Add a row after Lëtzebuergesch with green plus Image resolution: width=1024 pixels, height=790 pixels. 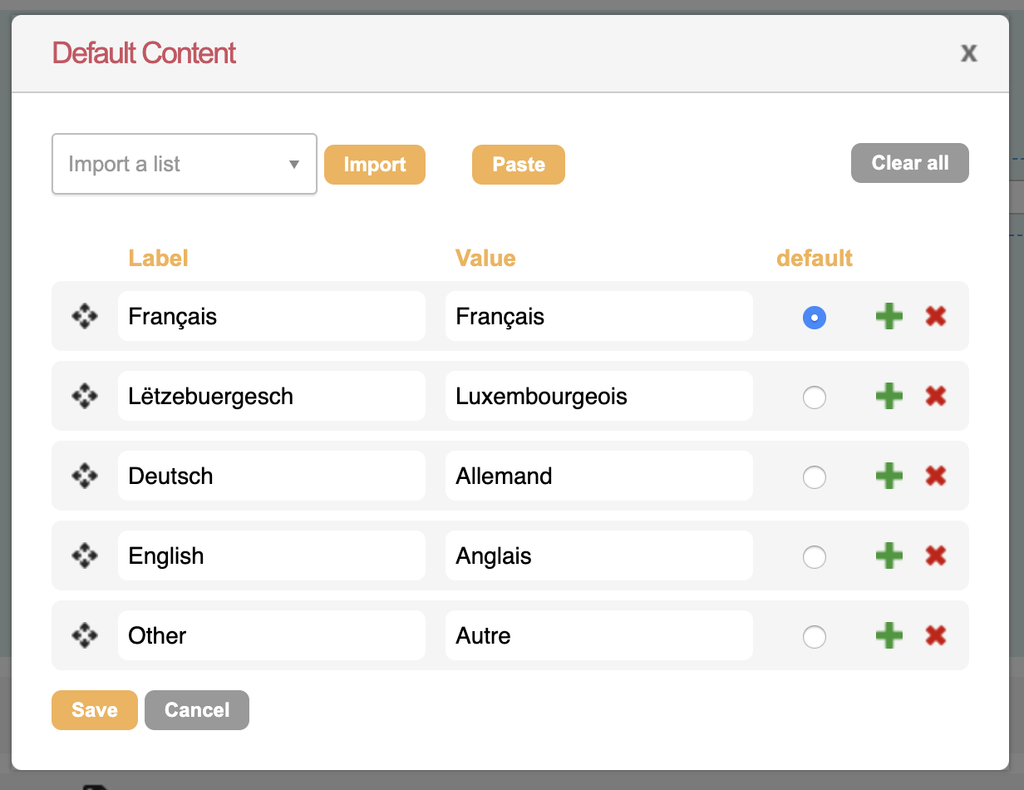[889, 396]
